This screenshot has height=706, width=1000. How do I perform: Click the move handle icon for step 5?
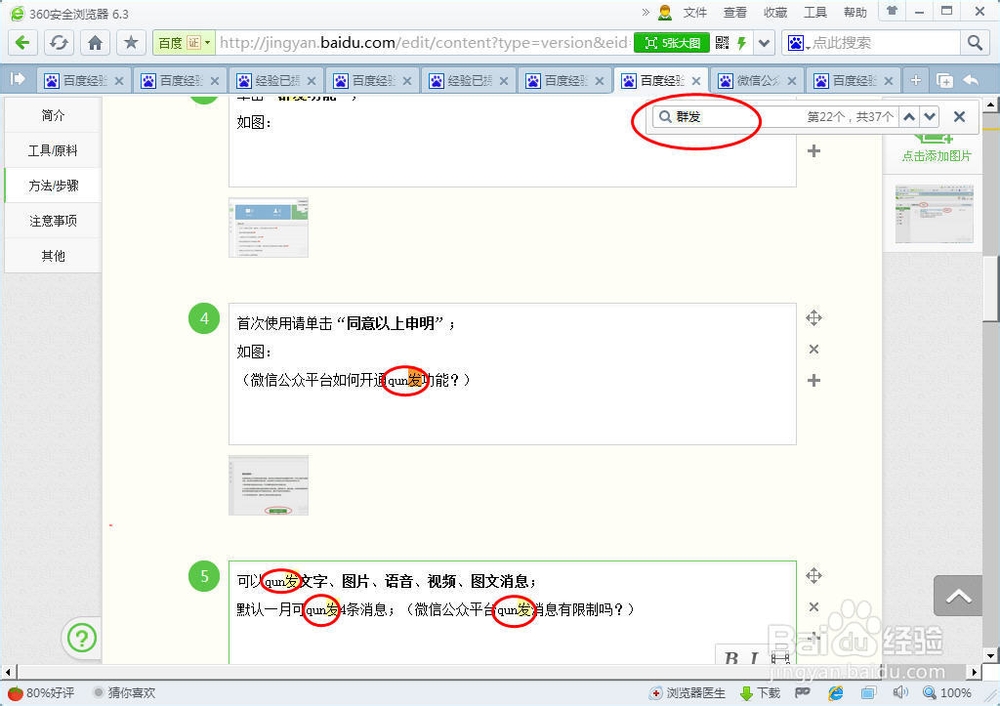pos(814,575)
